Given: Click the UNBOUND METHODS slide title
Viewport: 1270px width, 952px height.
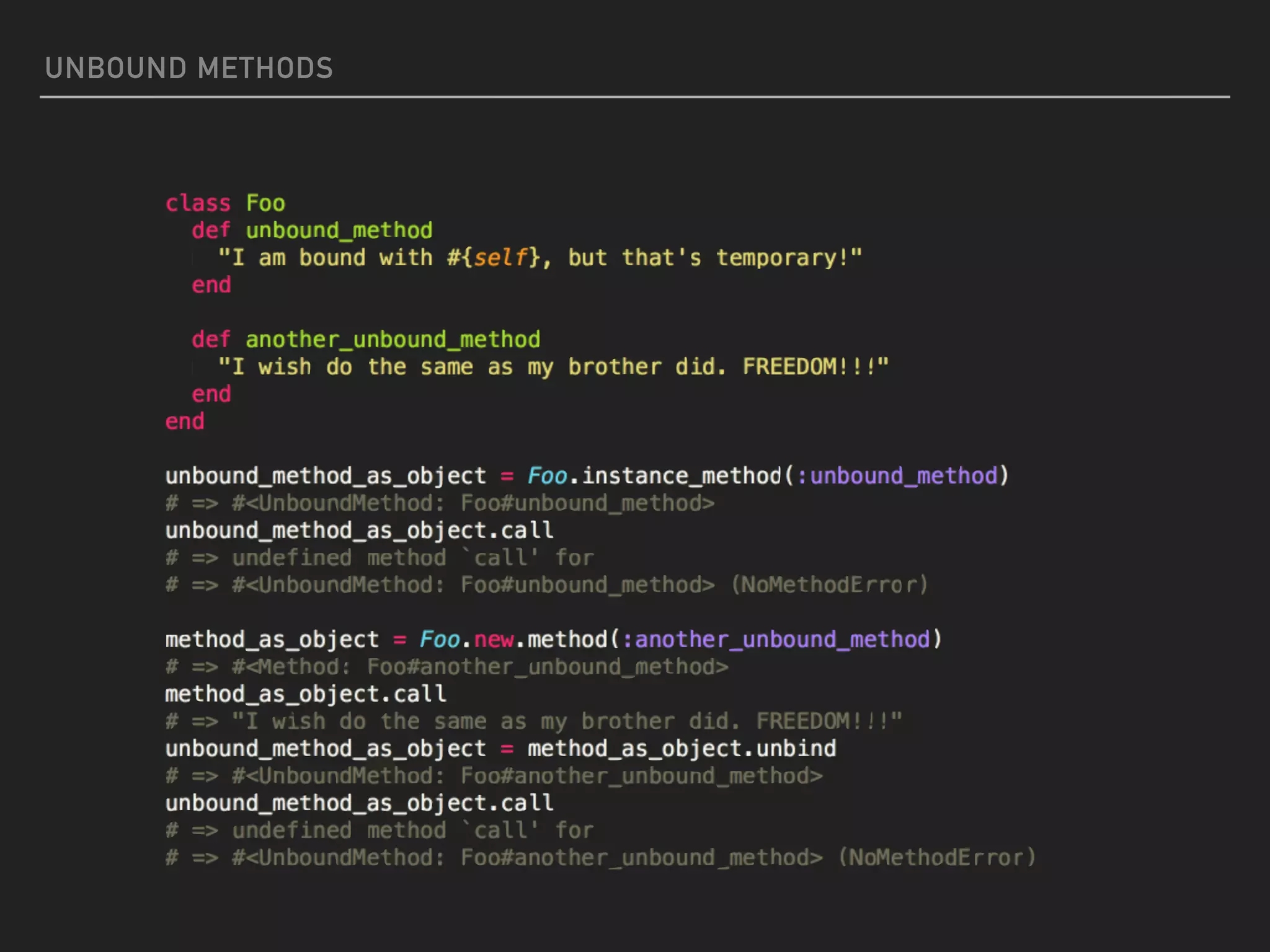Looking at the screenshot, I should click(x=189, y=68).
